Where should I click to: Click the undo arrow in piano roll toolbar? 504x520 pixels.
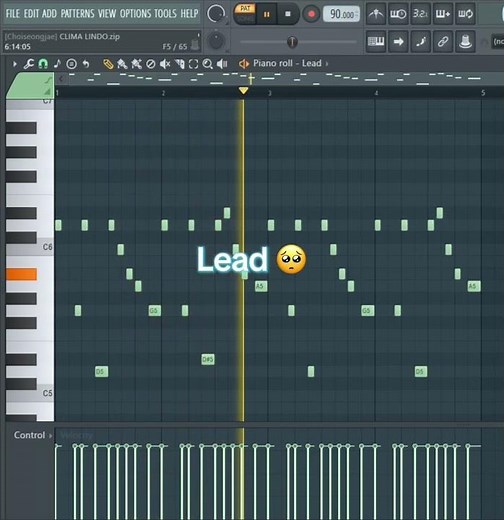coord(86,64)
